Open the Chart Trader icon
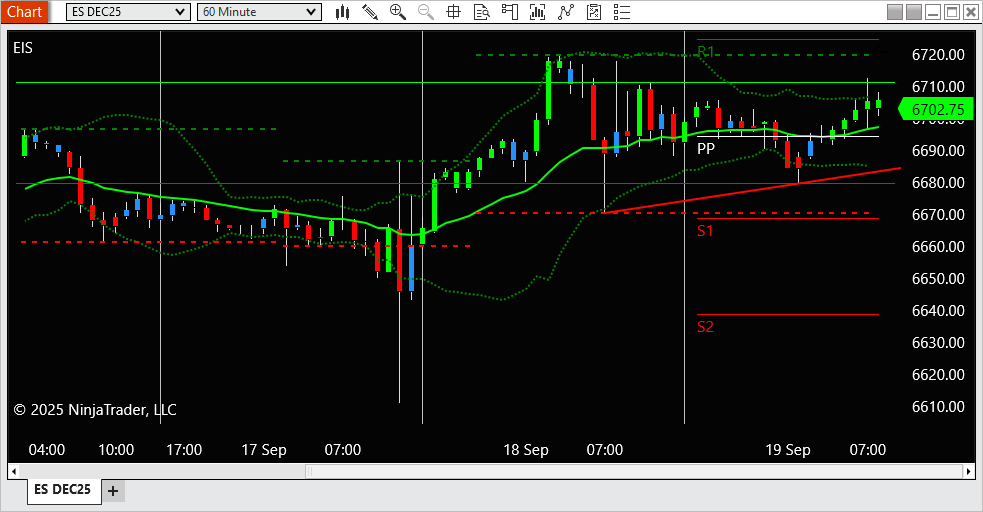The height and width of the screenshot is (512, 983). tap(510, 12)
